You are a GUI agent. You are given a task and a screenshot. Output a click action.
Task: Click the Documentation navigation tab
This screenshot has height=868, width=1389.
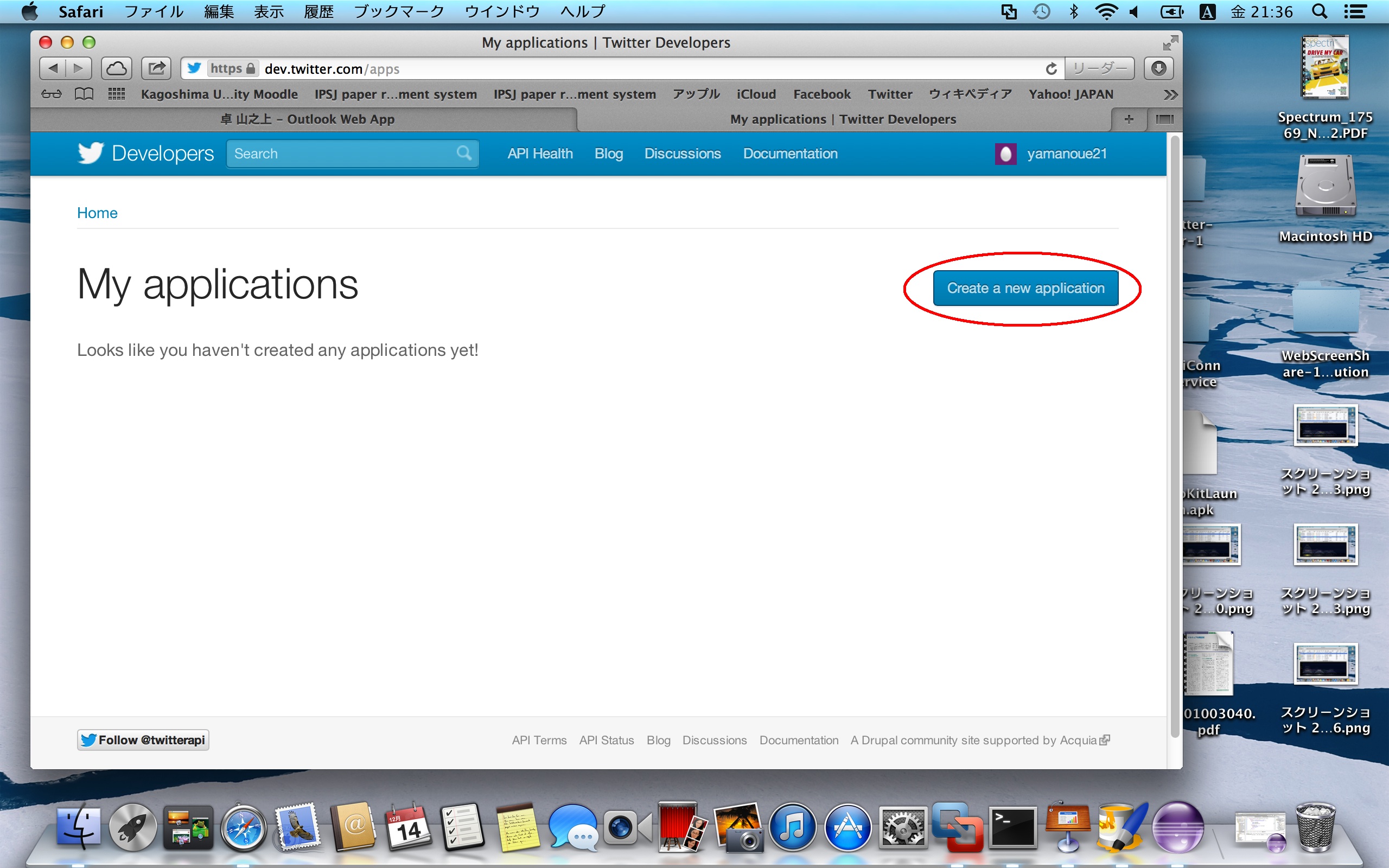(790, 153)
